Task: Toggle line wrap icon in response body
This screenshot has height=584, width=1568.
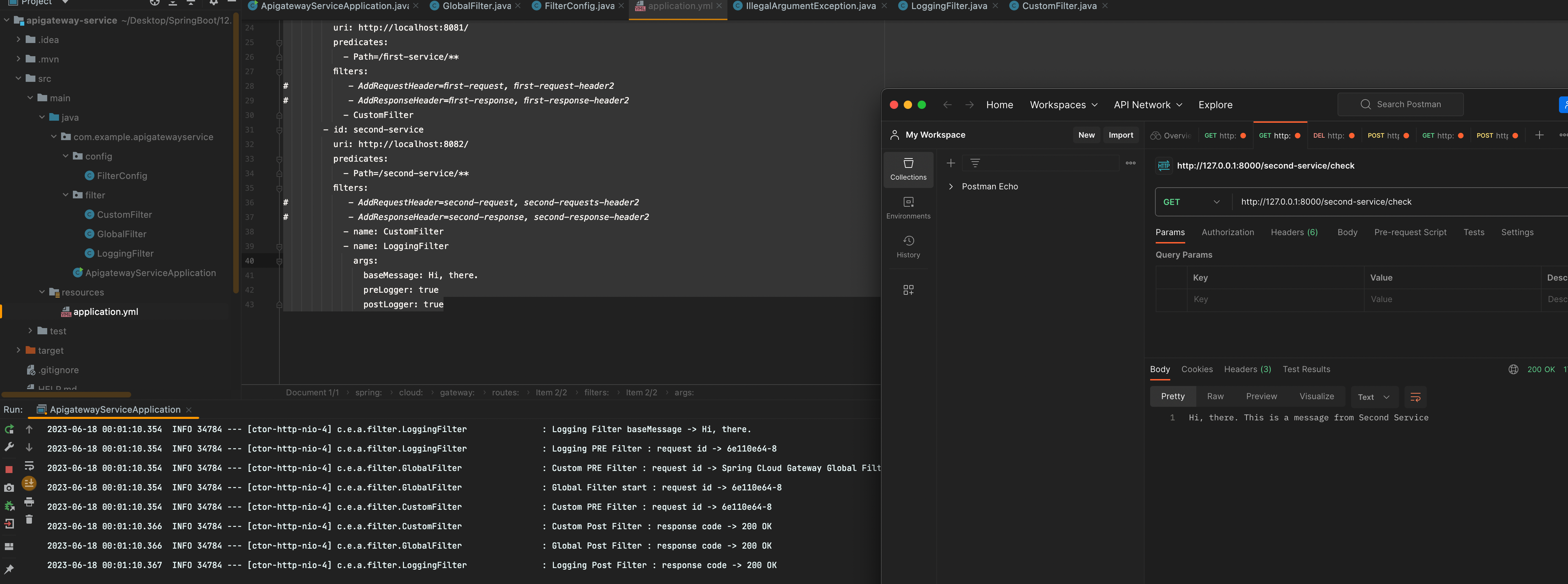Action: (1415, 397)
